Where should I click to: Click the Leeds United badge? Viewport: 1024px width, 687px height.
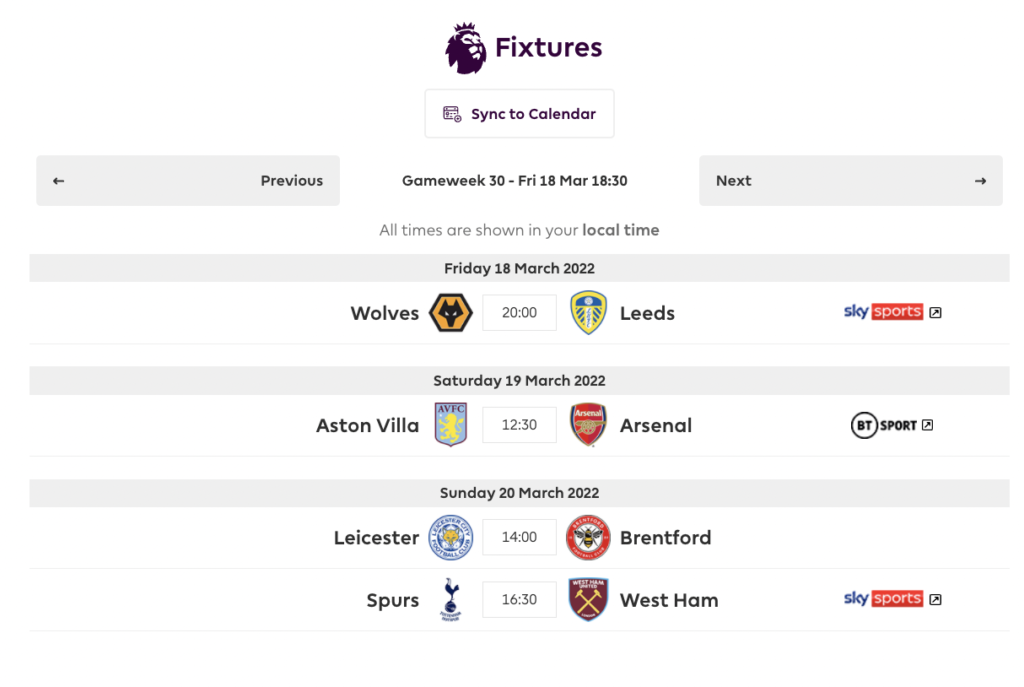coord(589,312)
